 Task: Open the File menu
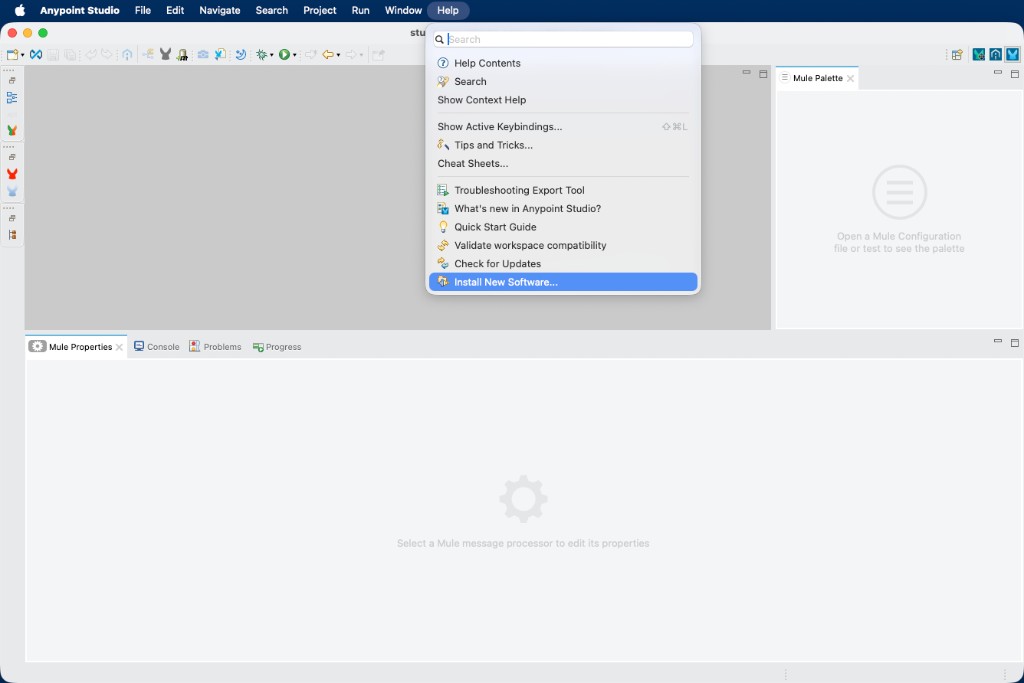click(142, 10)
